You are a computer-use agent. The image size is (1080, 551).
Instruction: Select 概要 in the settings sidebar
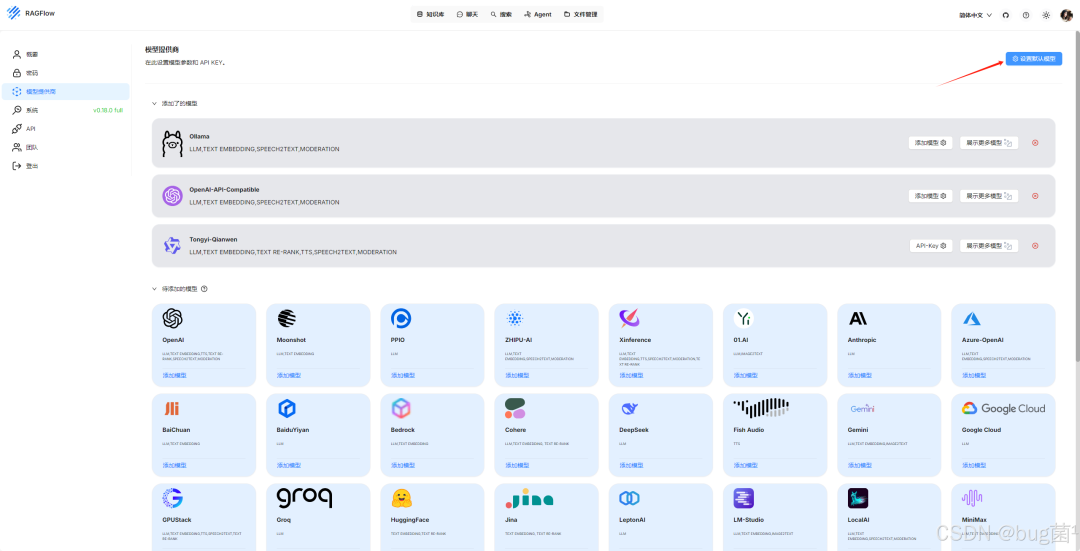[x=65, y=54]
